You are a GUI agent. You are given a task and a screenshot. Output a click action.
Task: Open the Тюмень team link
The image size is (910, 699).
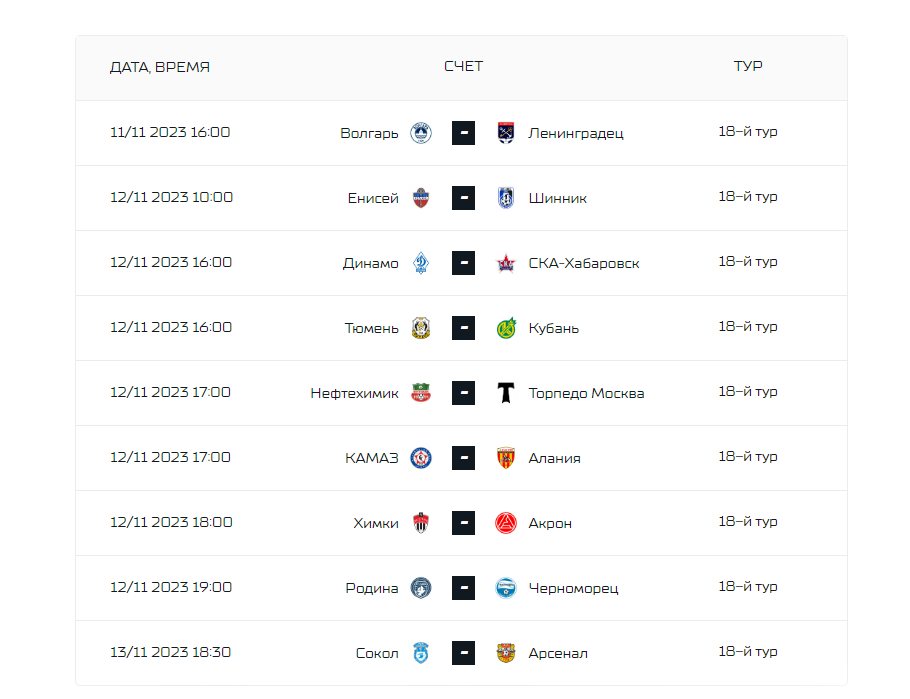pyautogui.click(x=371, y=329)
